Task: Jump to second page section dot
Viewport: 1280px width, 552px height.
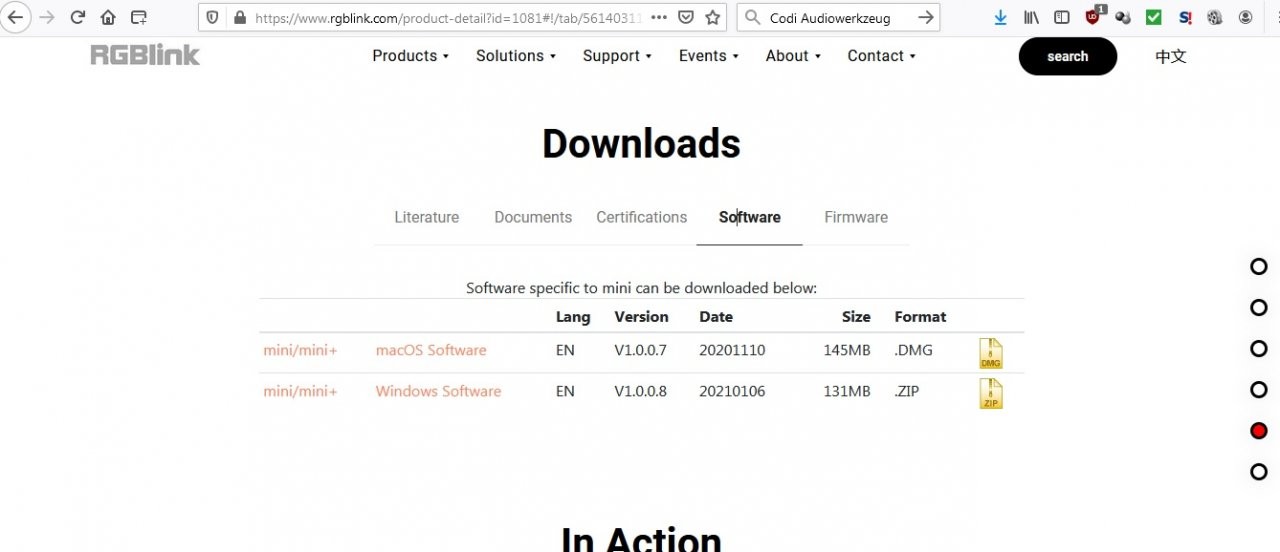Action: tap(1259, 307)
